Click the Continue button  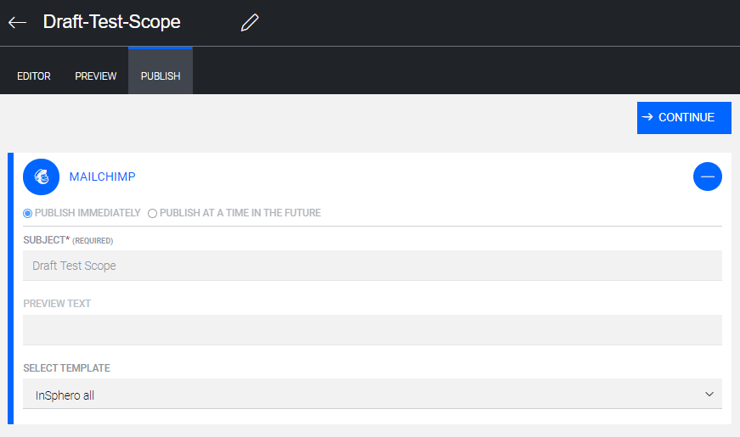[684, 118]
